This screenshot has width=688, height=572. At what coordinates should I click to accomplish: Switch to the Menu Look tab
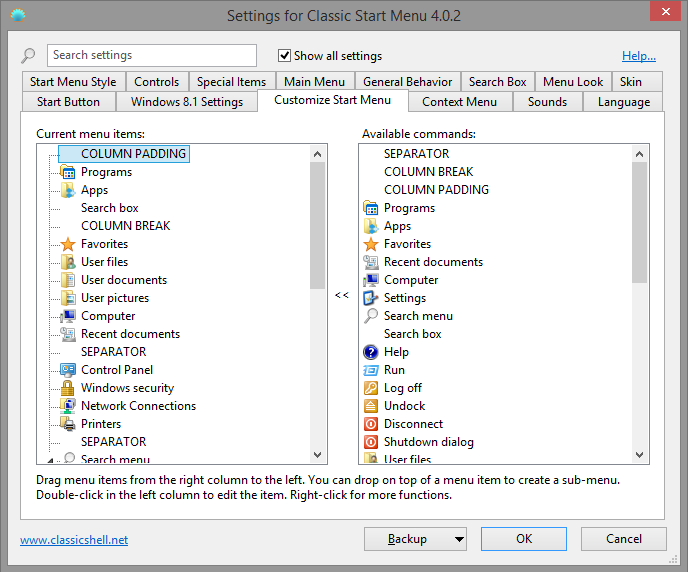pos(573,82)
